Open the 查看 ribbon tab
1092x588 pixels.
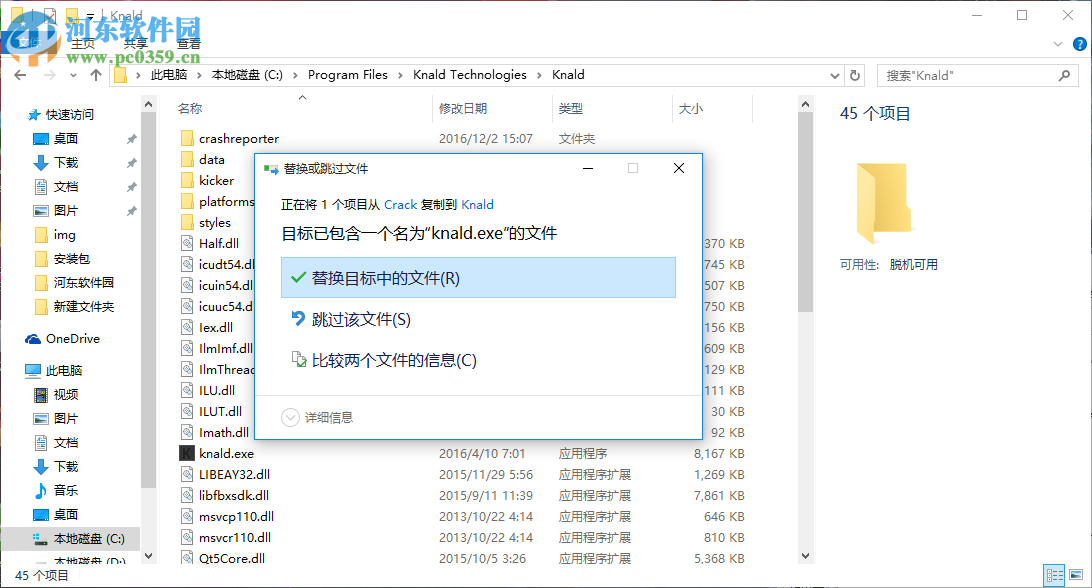click(x=188, y=43)
